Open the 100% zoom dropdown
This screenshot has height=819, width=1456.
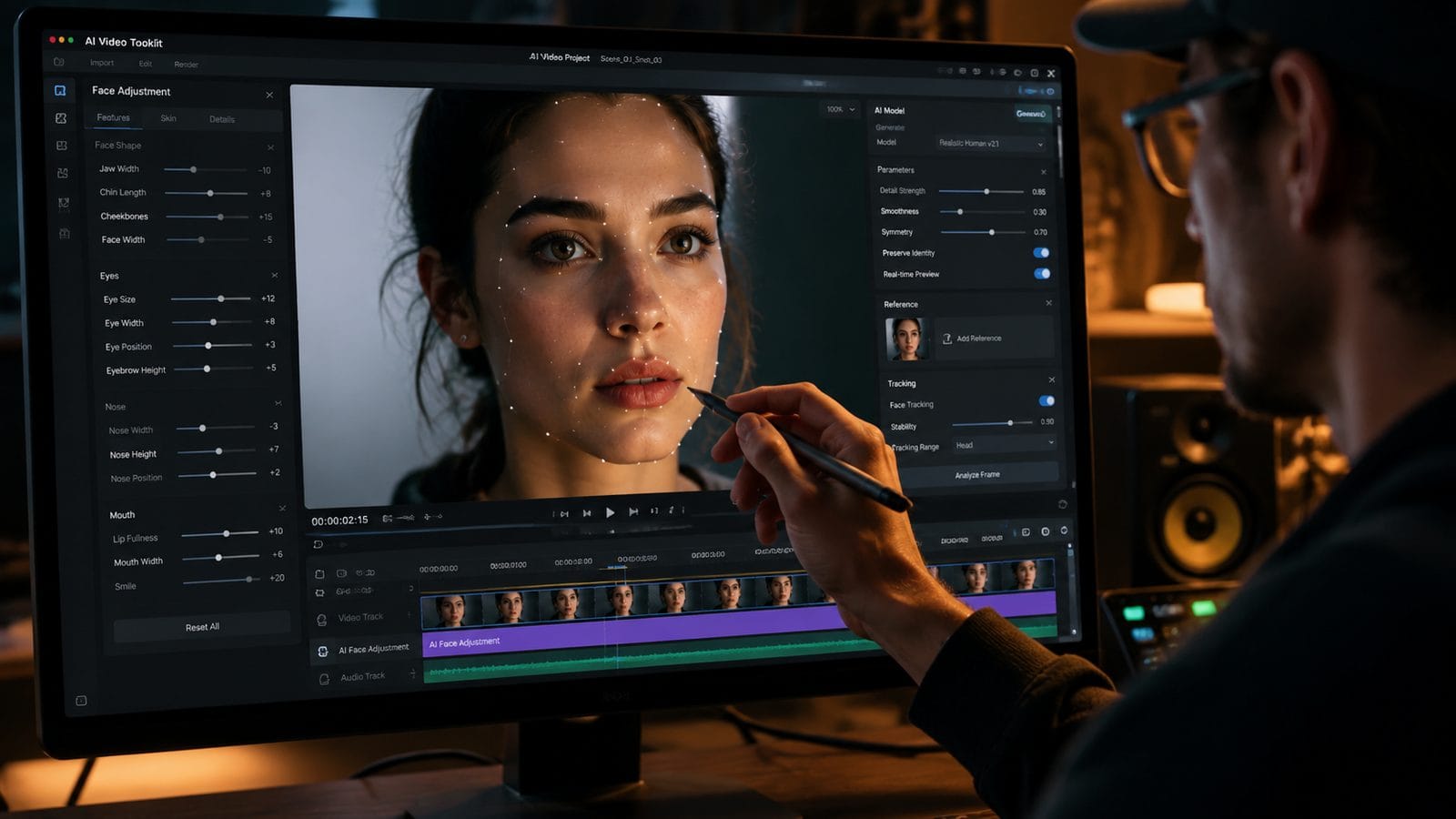(839, 109)
